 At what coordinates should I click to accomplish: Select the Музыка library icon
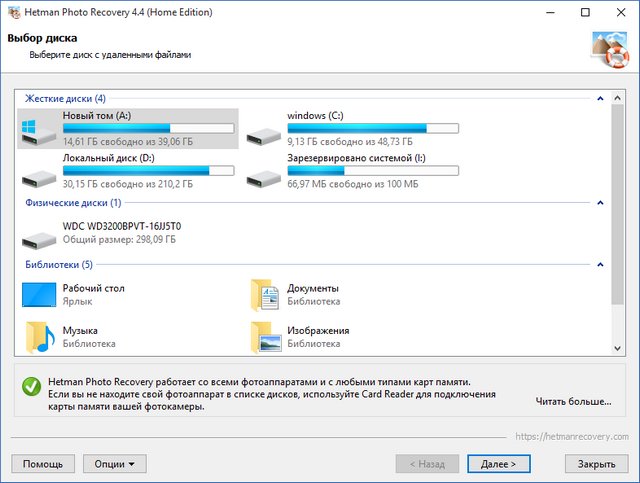point(40,336)
